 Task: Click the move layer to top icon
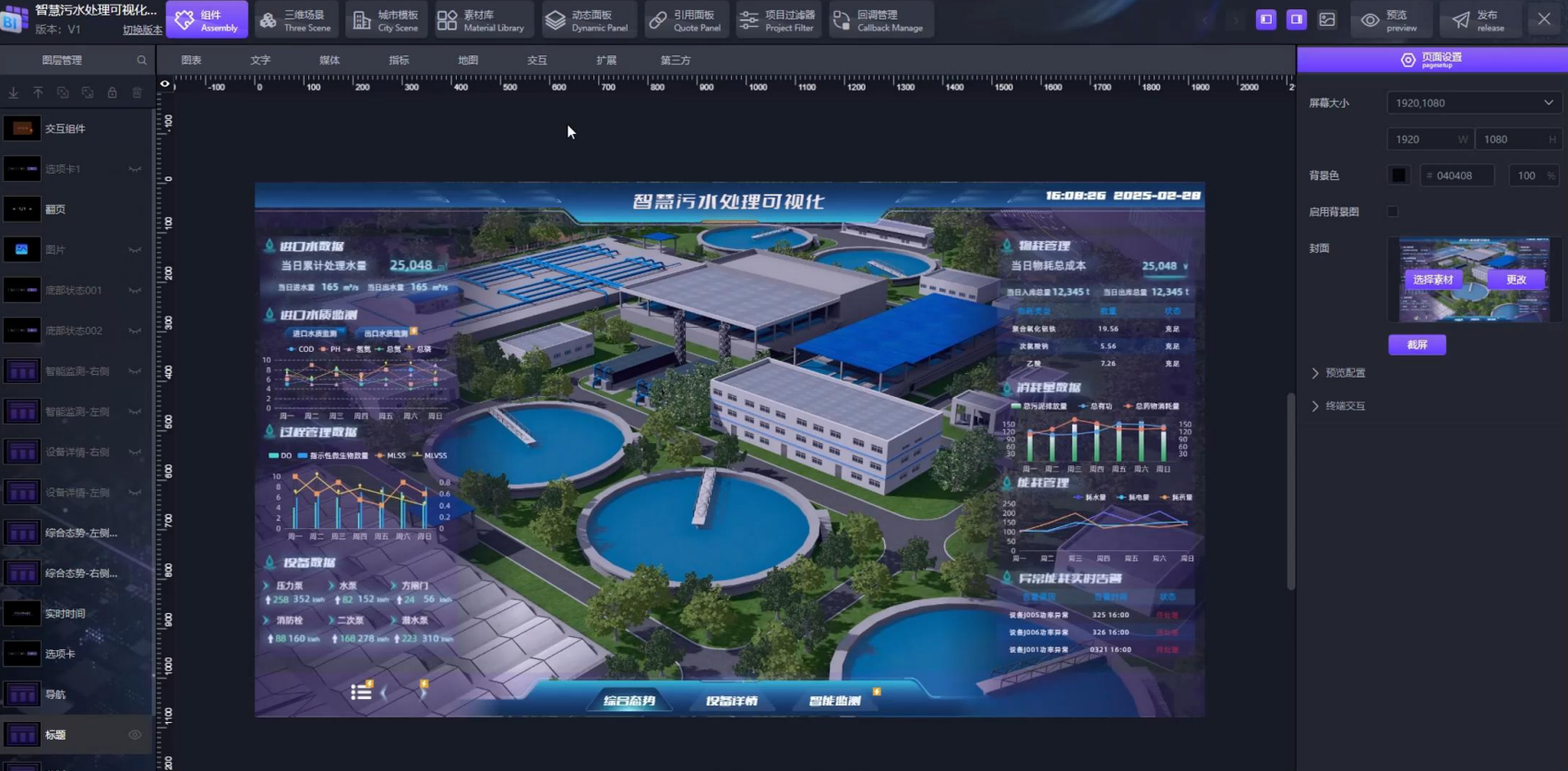(x=38, y=92)
